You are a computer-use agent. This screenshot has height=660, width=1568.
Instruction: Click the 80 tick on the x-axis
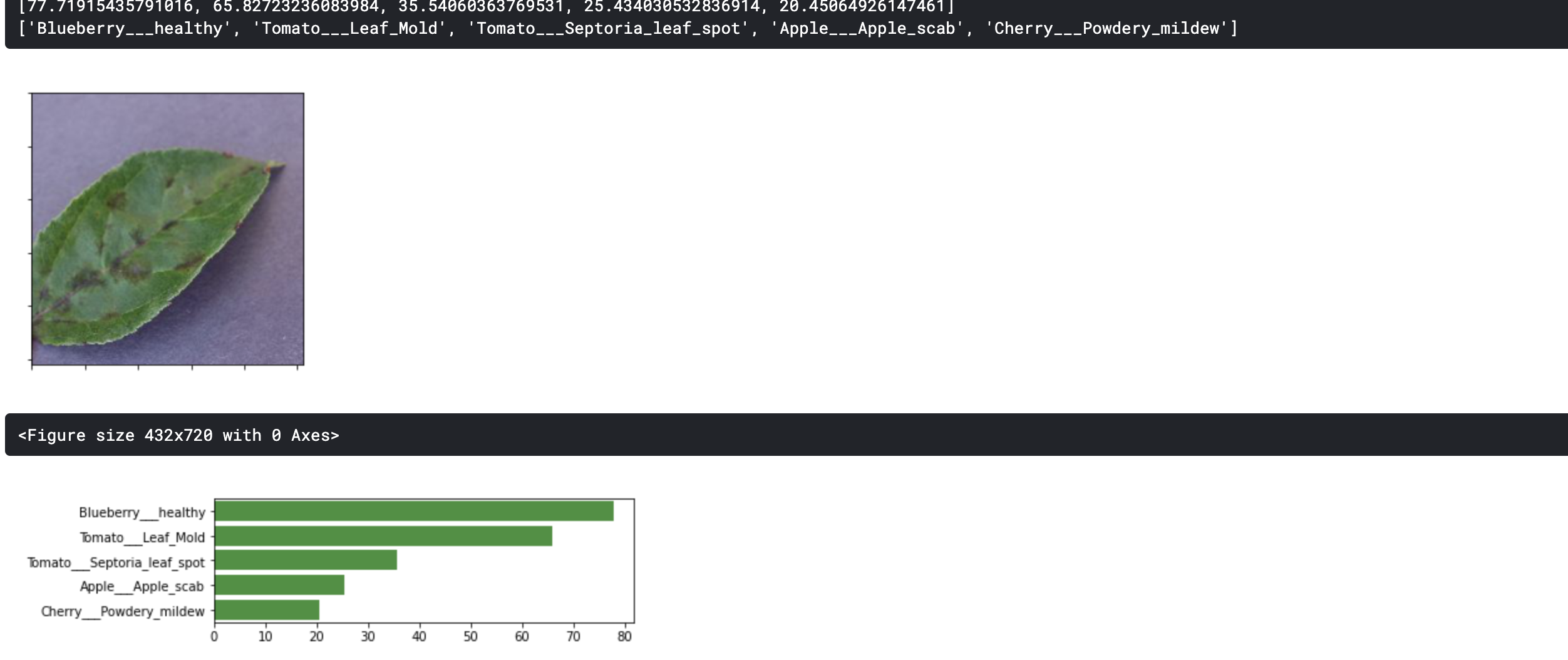tap(624, 637)
